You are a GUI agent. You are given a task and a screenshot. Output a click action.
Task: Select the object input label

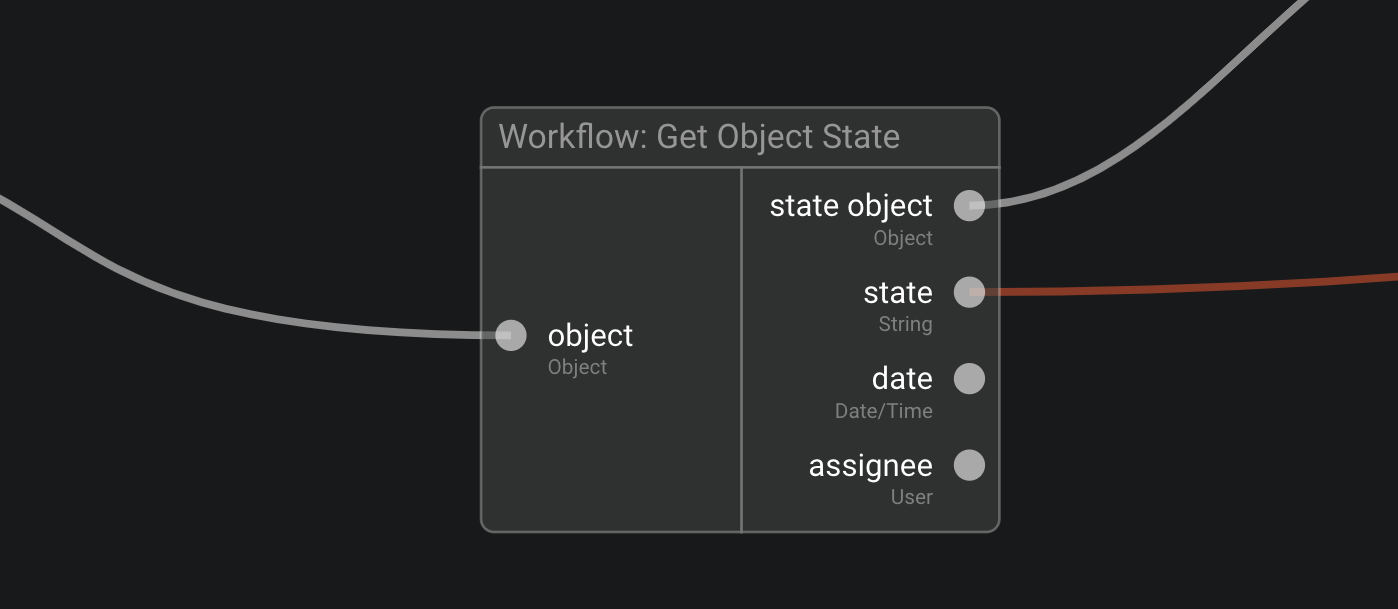pos(589,336)
